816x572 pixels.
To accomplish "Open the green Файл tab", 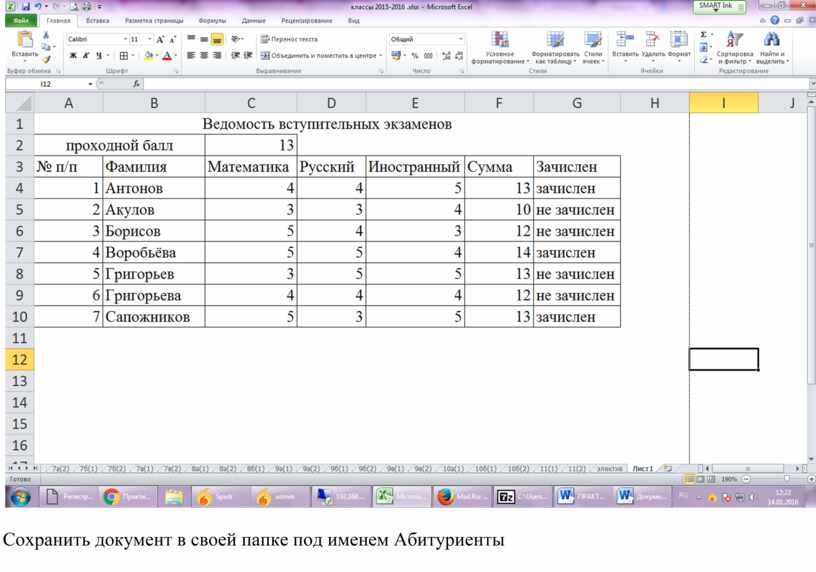I will (x=21, y=20).
